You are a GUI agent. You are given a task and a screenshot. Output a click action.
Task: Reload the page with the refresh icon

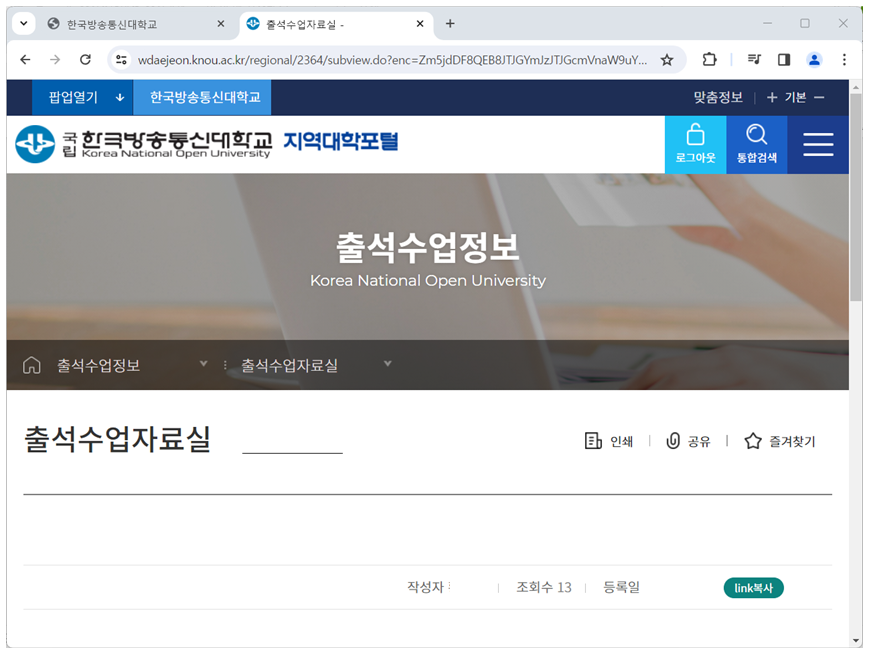click(85, 59)
